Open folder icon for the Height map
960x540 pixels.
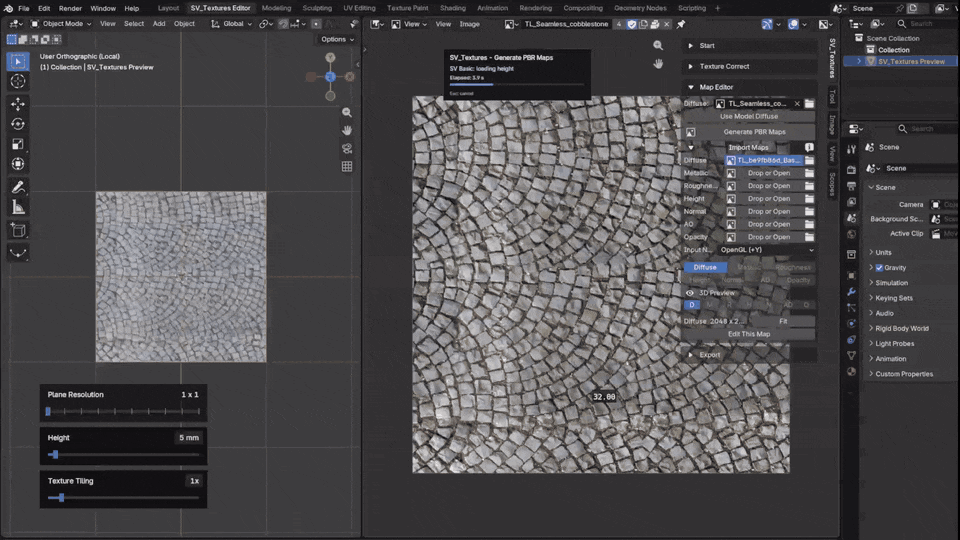coord(809,199)
